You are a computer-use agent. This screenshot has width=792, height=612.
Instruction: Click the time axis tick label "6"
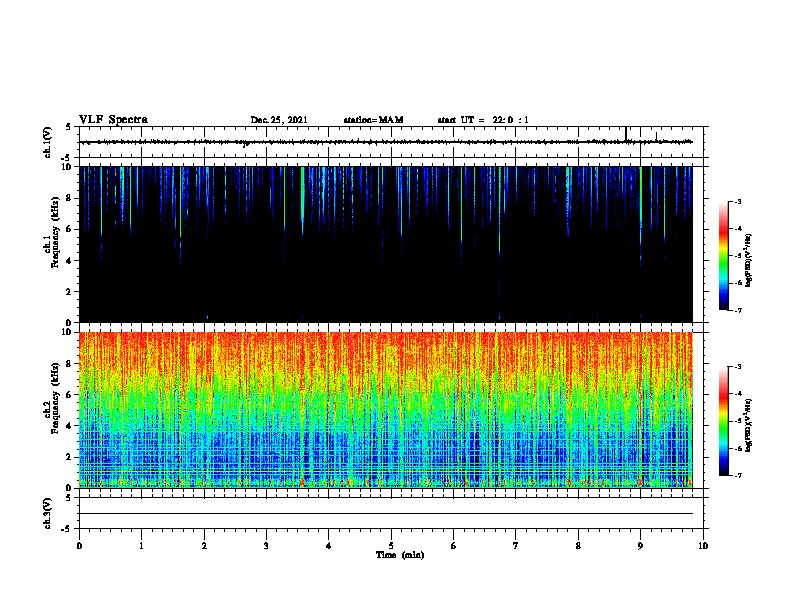pos(454,546)
